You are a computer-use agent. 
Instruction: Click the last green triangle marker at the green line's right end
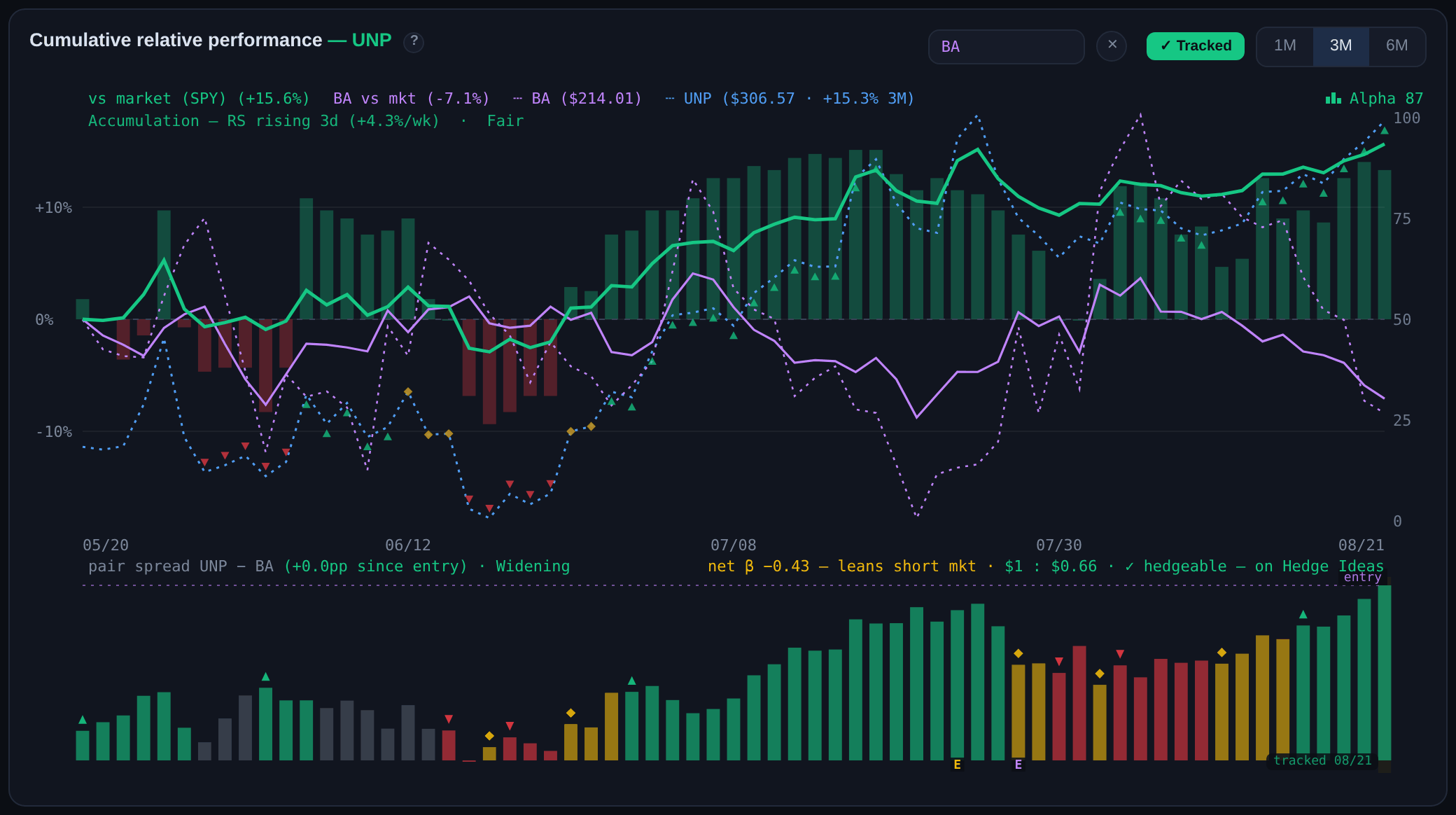pos(1384,131)
